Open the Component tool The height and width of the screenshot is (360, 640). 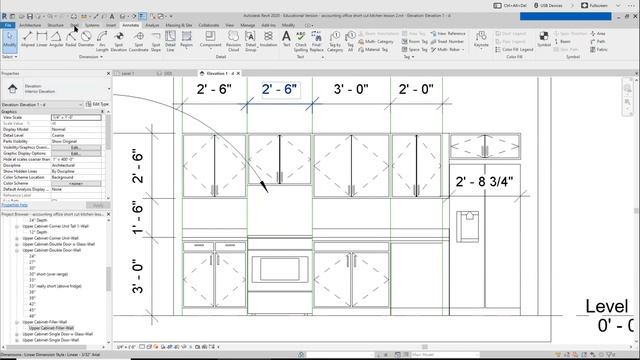[x=210, y=40]
